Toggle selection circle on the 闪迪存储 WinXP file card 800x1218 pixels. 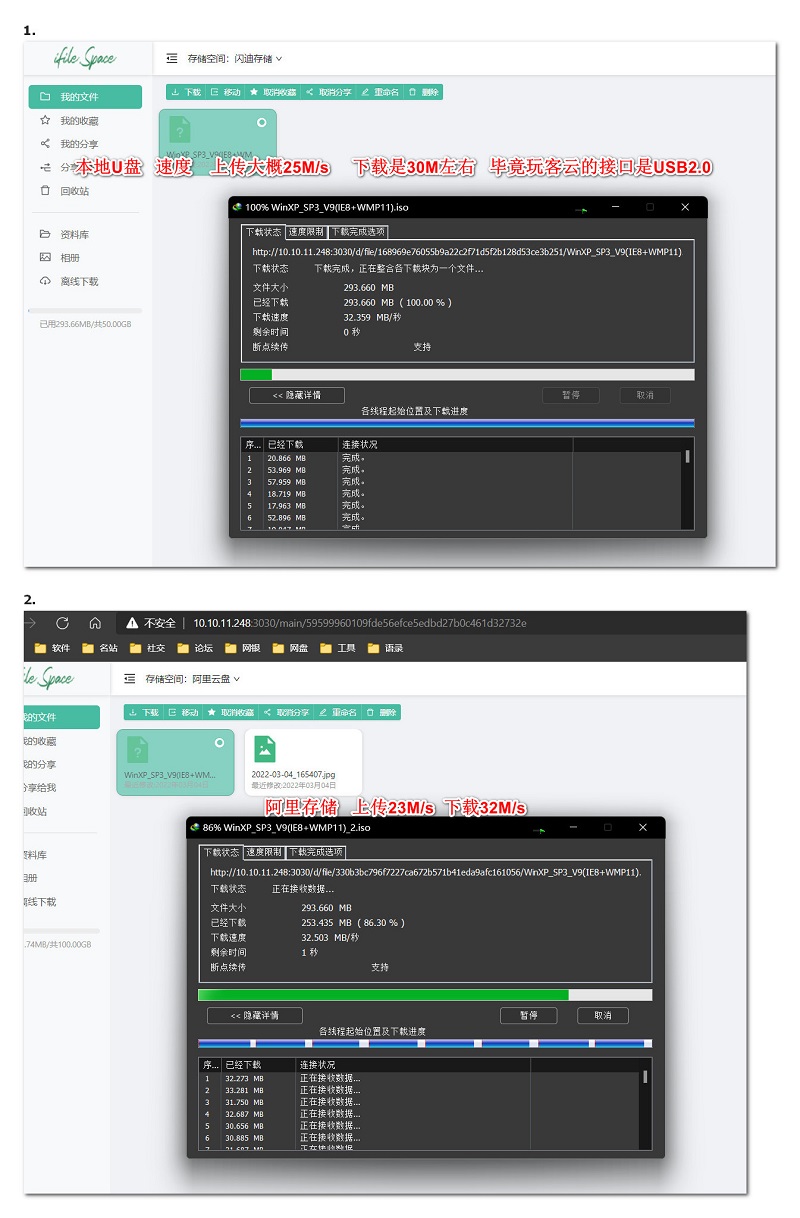(262, 122)
